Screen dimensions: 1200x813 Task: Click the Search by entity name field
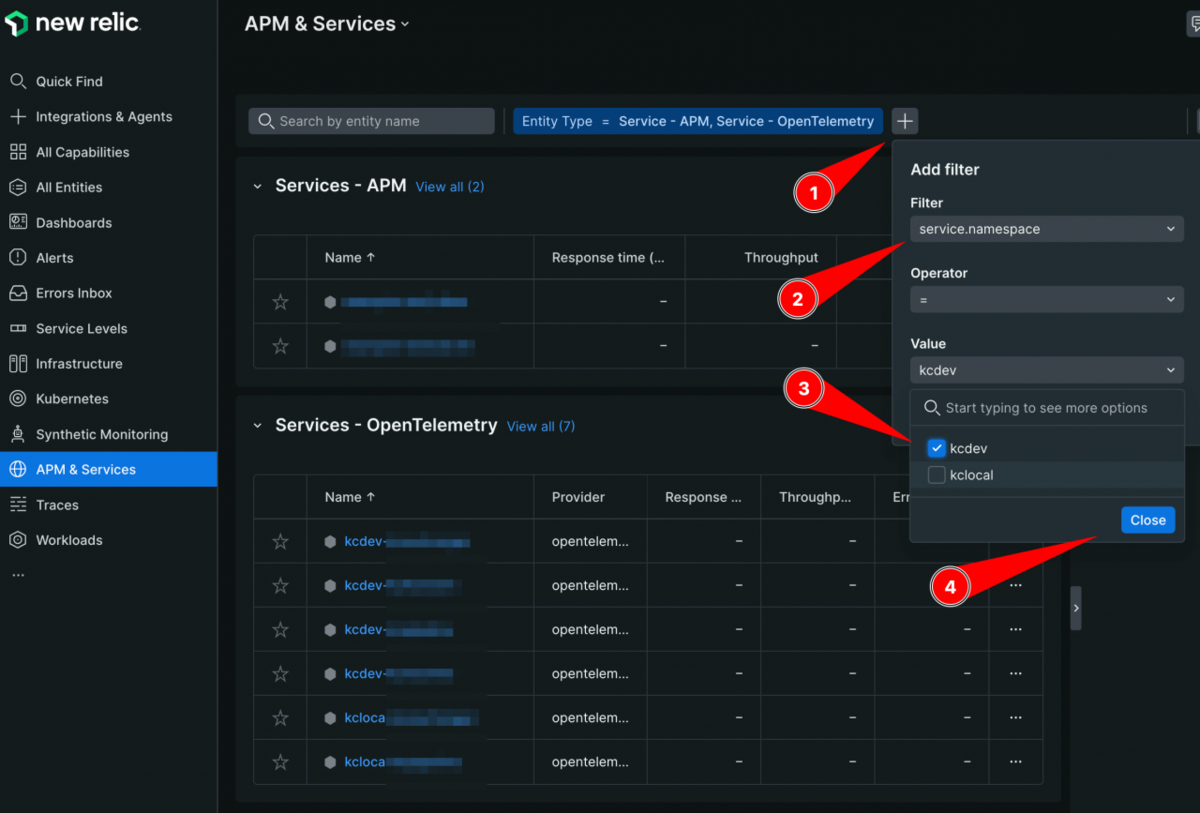pyautogui.click(x=371, y=121)
